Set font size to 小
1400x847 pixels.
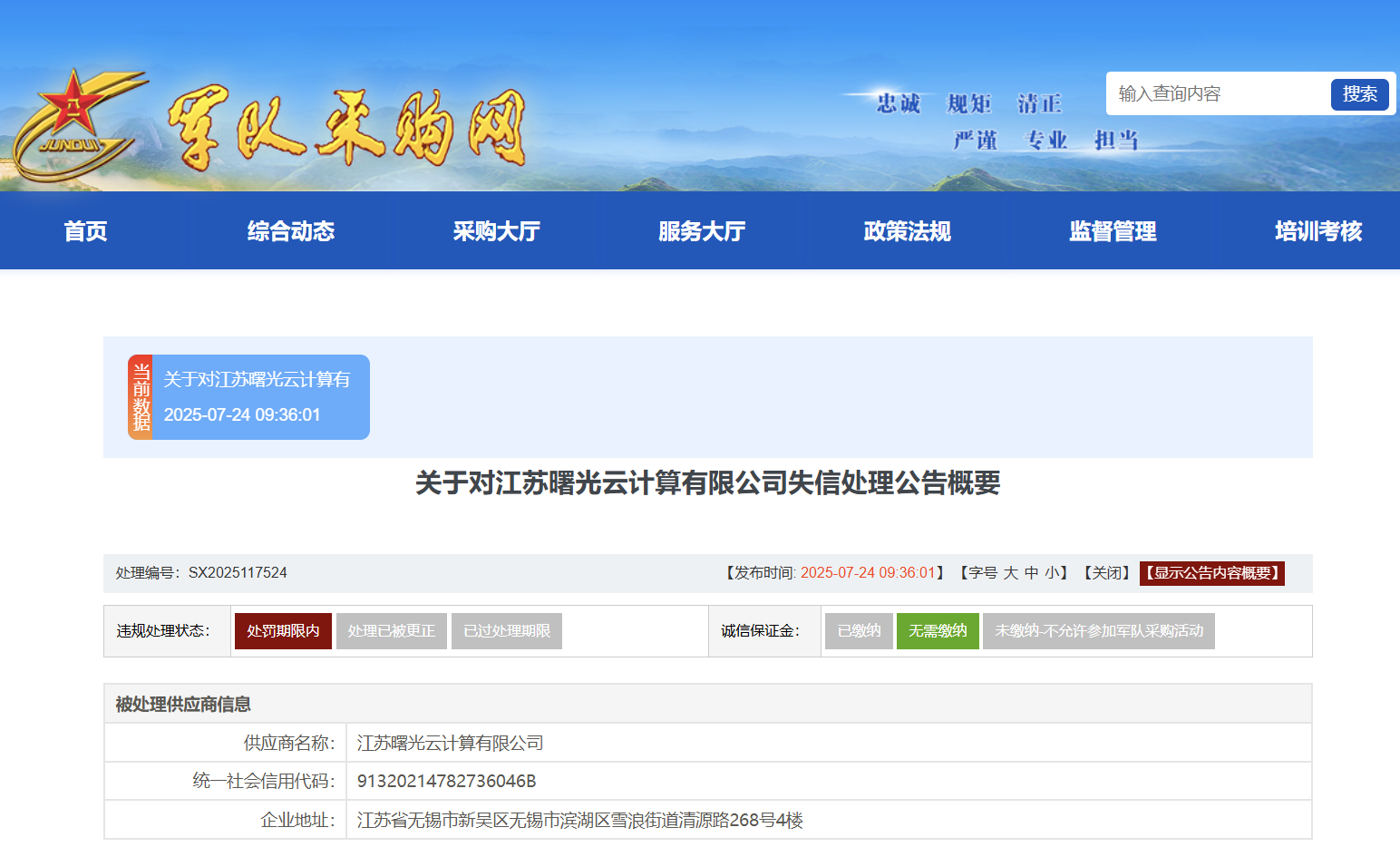point(1052,573)
